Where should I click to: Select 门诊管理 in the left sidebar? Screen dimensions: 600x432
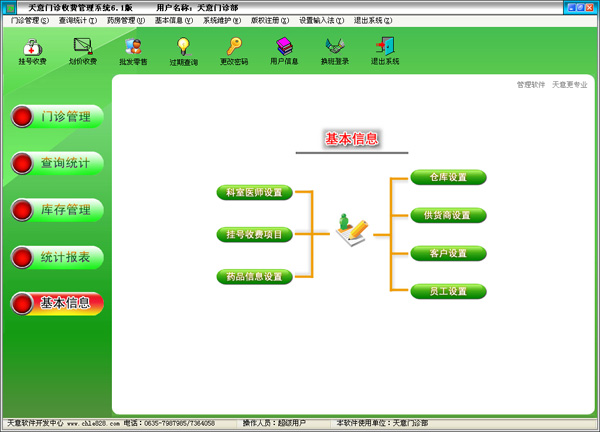pos(58,117)
